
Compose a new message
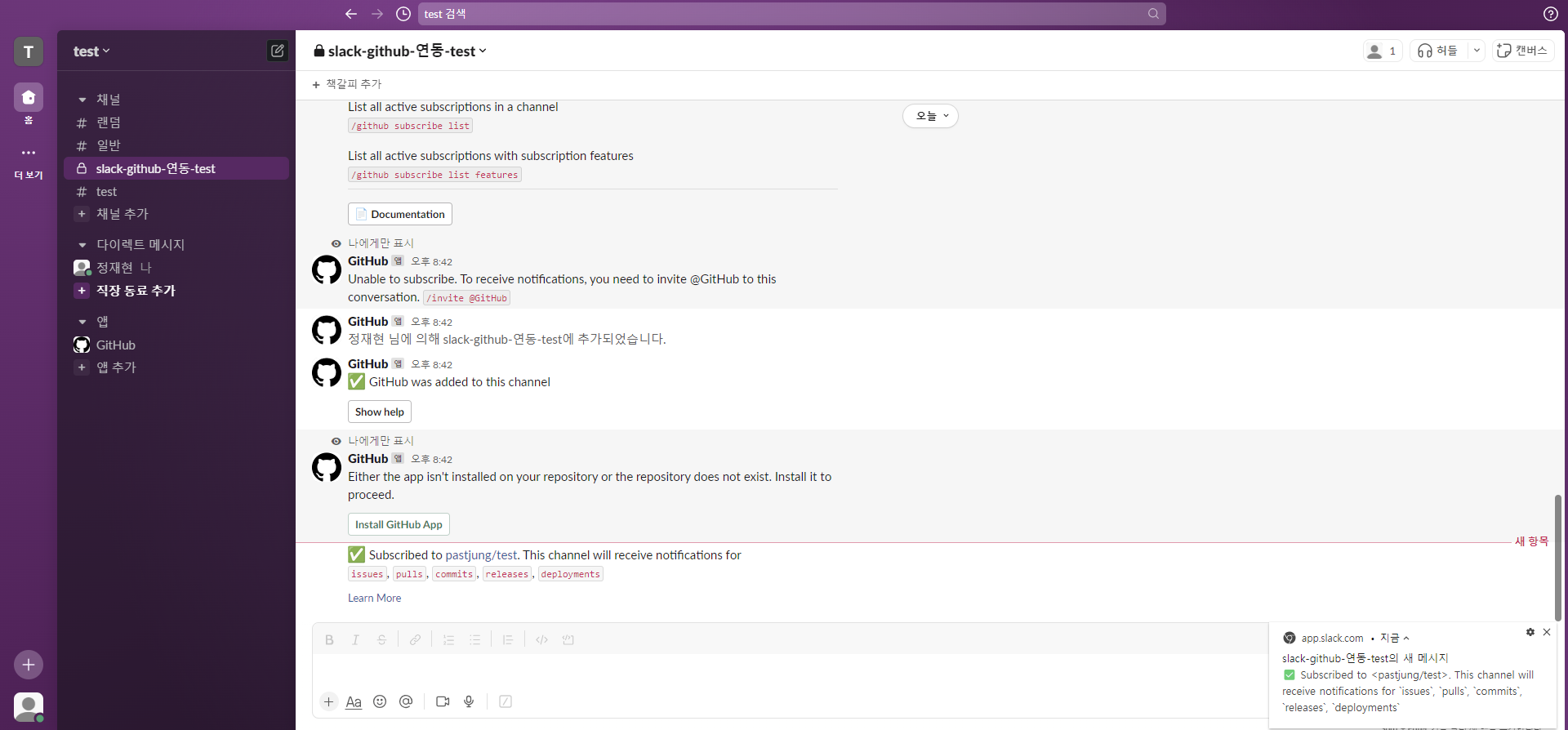278,51
